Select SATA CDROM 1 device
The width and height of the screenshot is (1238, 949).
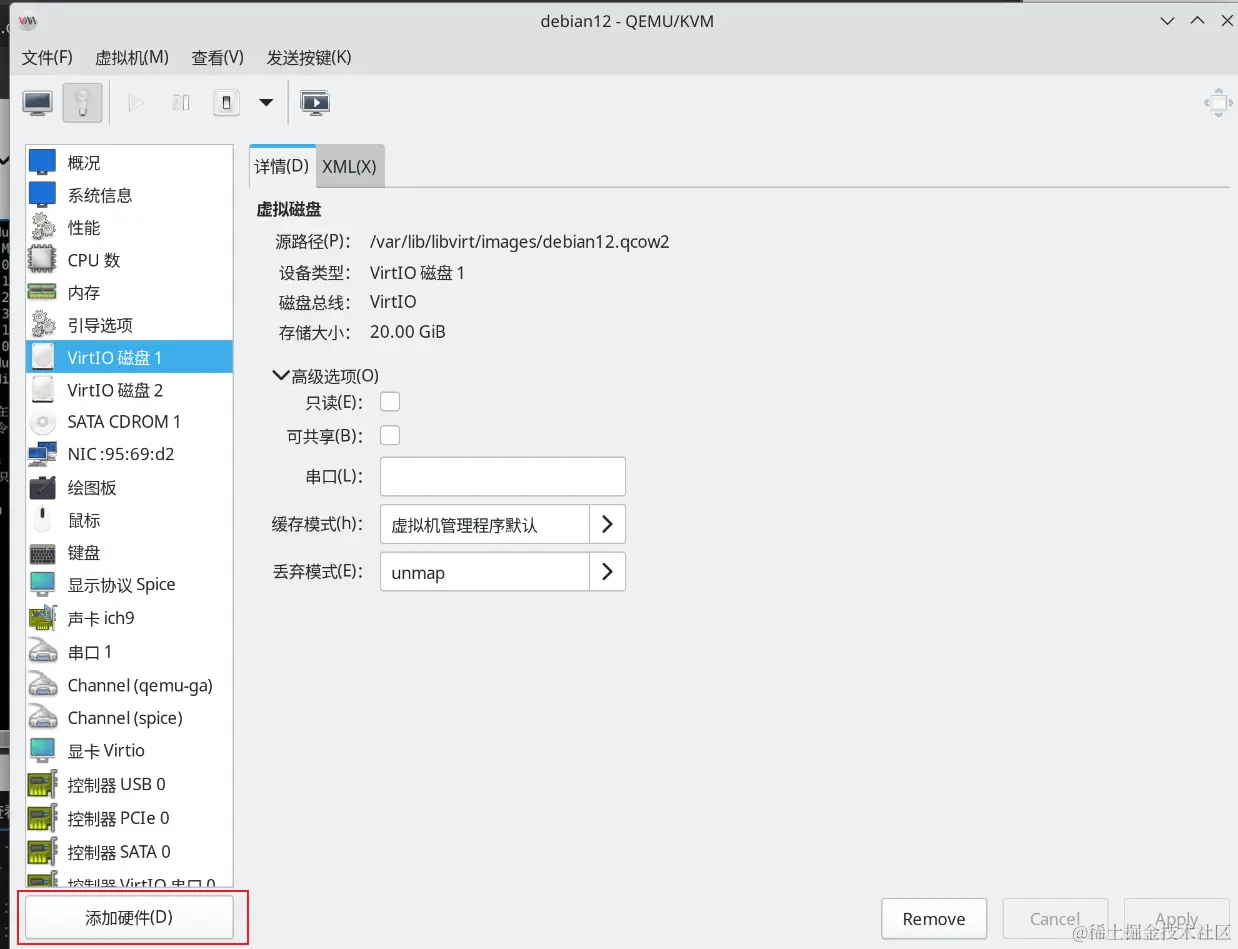pos(122,421)
